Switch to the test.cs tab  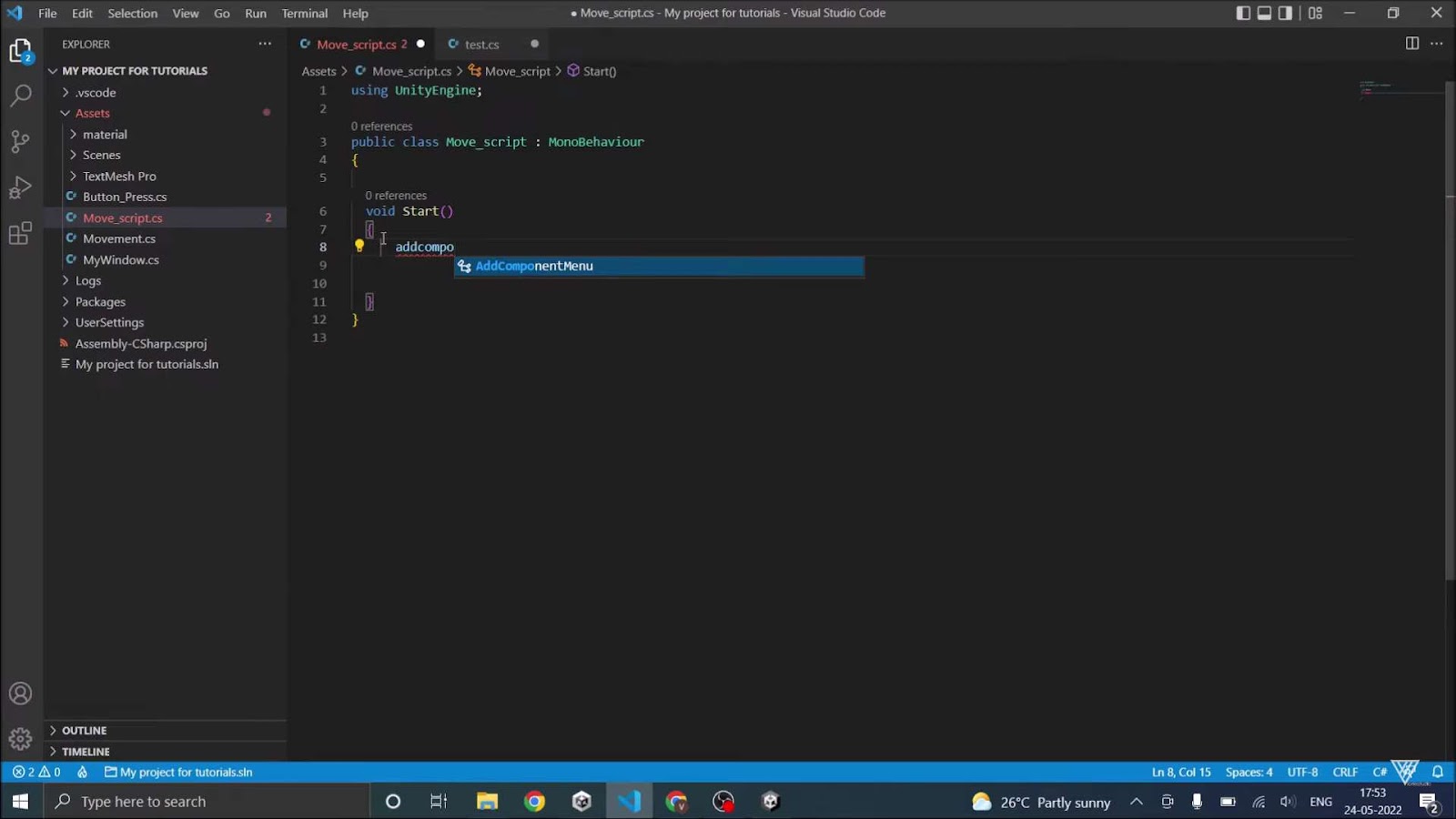click(481, 45)
